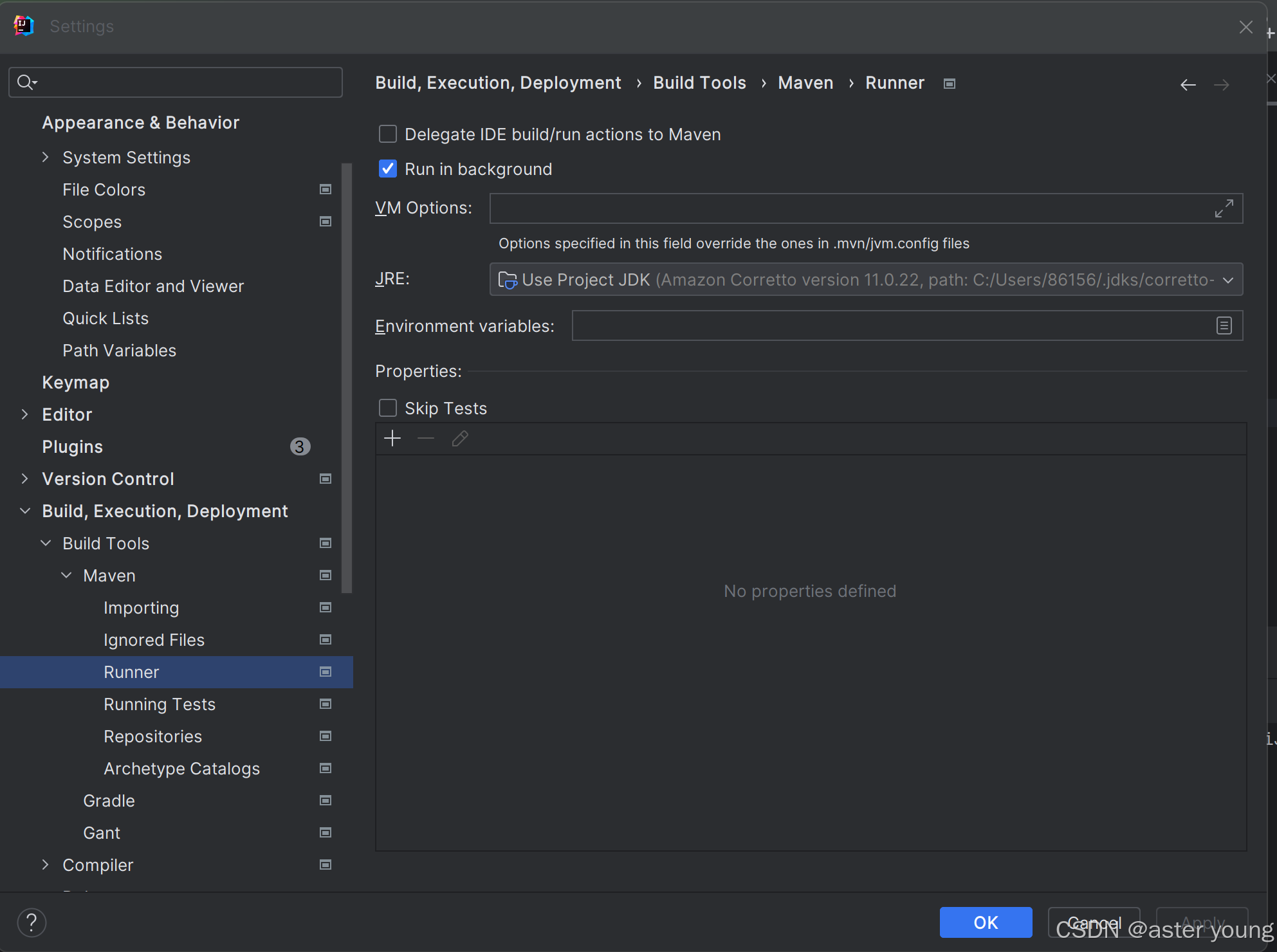
Task: Expand the Editor settings section
Action: [x=24, y=414]
